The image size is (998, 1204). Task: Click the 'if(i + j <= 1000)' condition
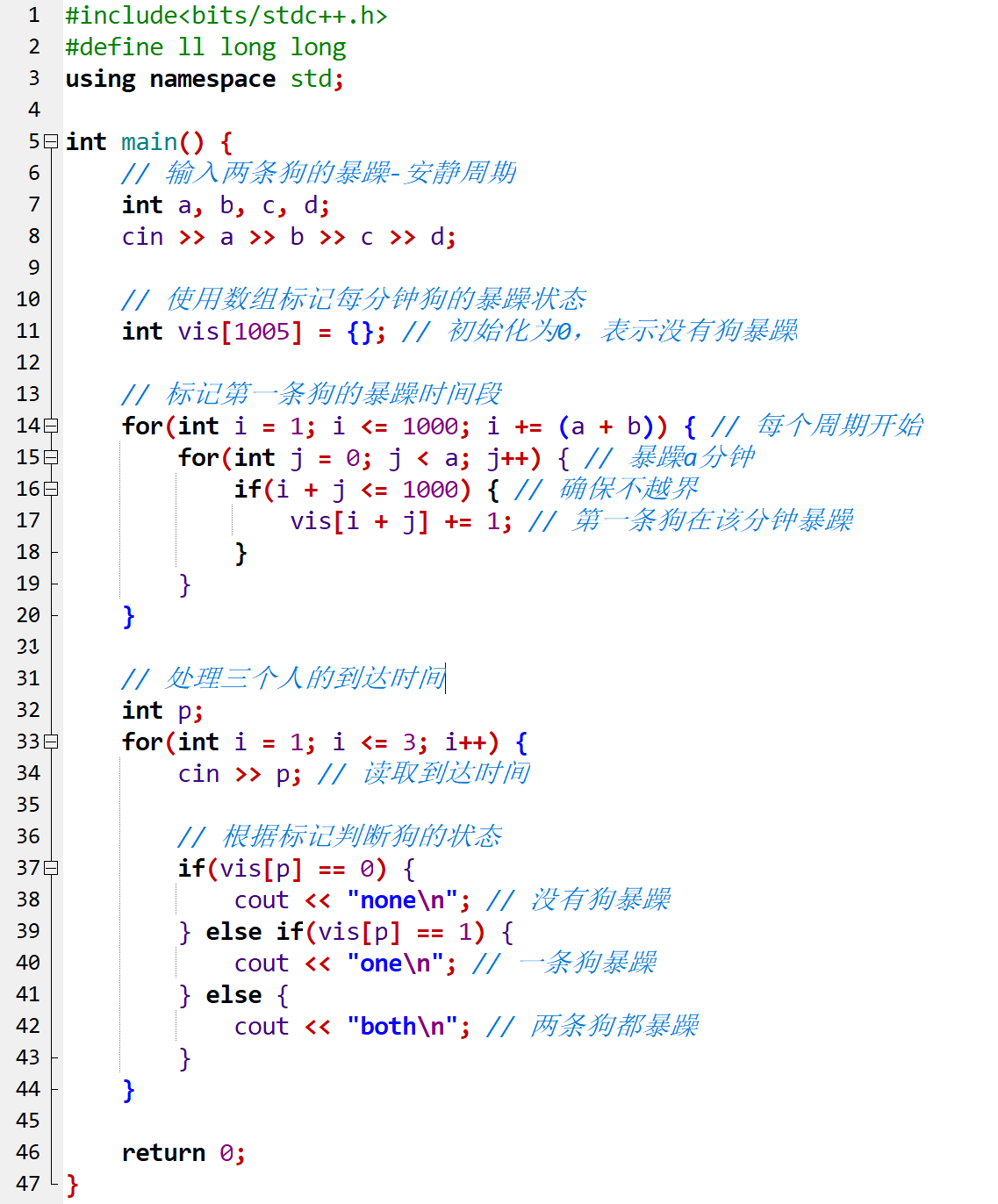pos(353,490)
